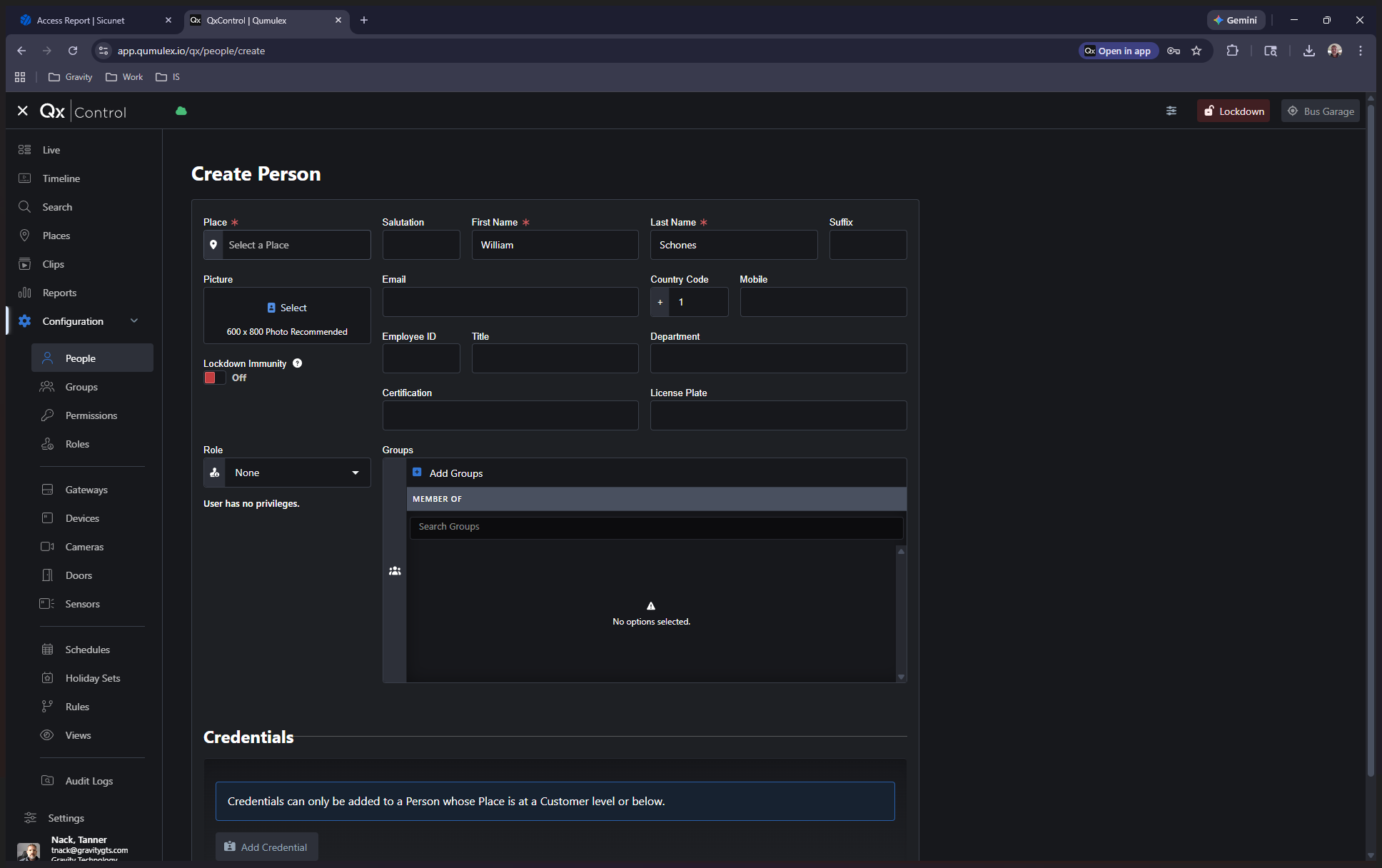The width and height of the screenshot is (1382, 868).
Task: Toggle Lockdown Immunity switch on
Action: tap(214, 378)
